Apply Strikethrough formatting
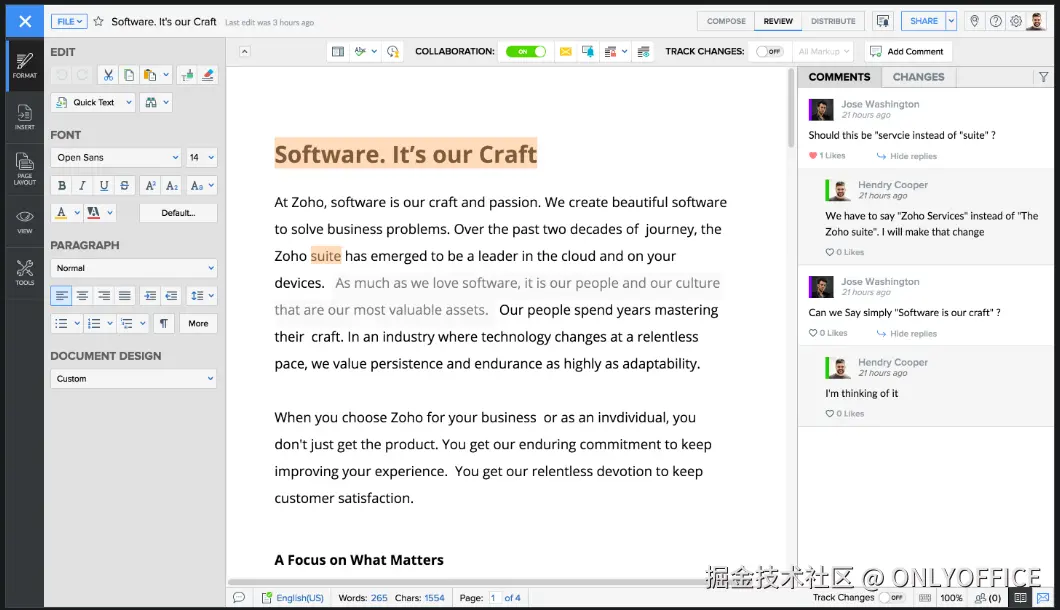 tap(124, 185)
